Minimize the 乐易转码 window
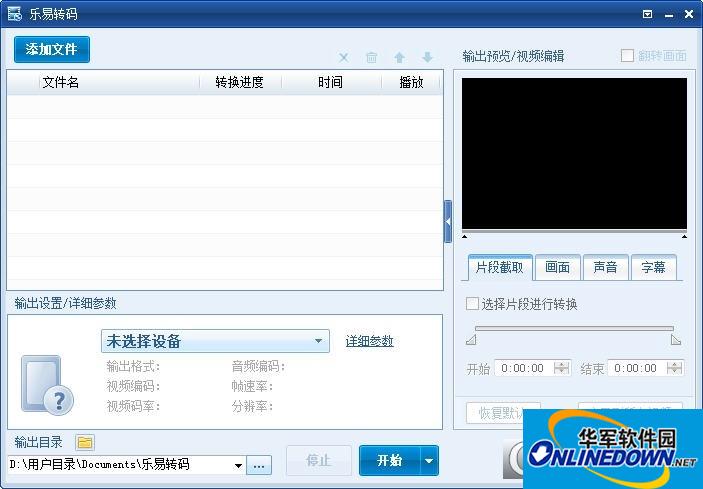This screenshot has width=703, height=489. pyautogui.click(x=669, y=15)
